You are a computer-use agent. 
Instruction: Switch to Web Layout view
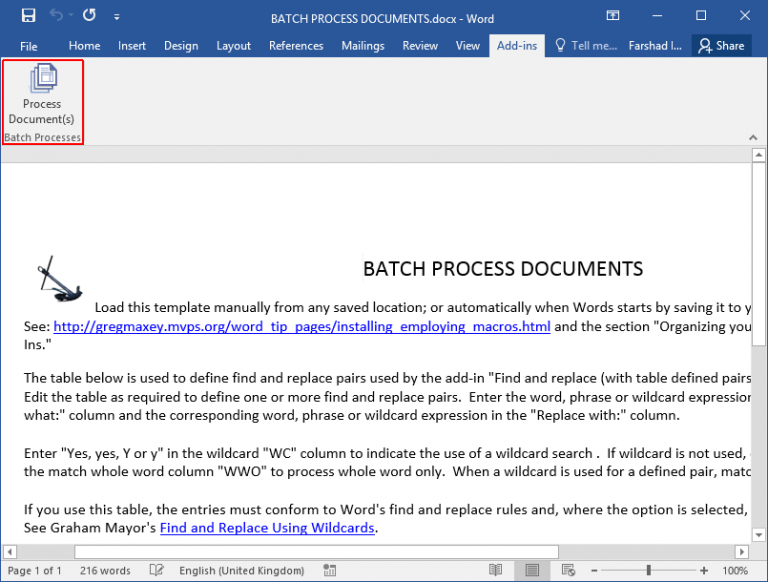(x=570, y=570)
